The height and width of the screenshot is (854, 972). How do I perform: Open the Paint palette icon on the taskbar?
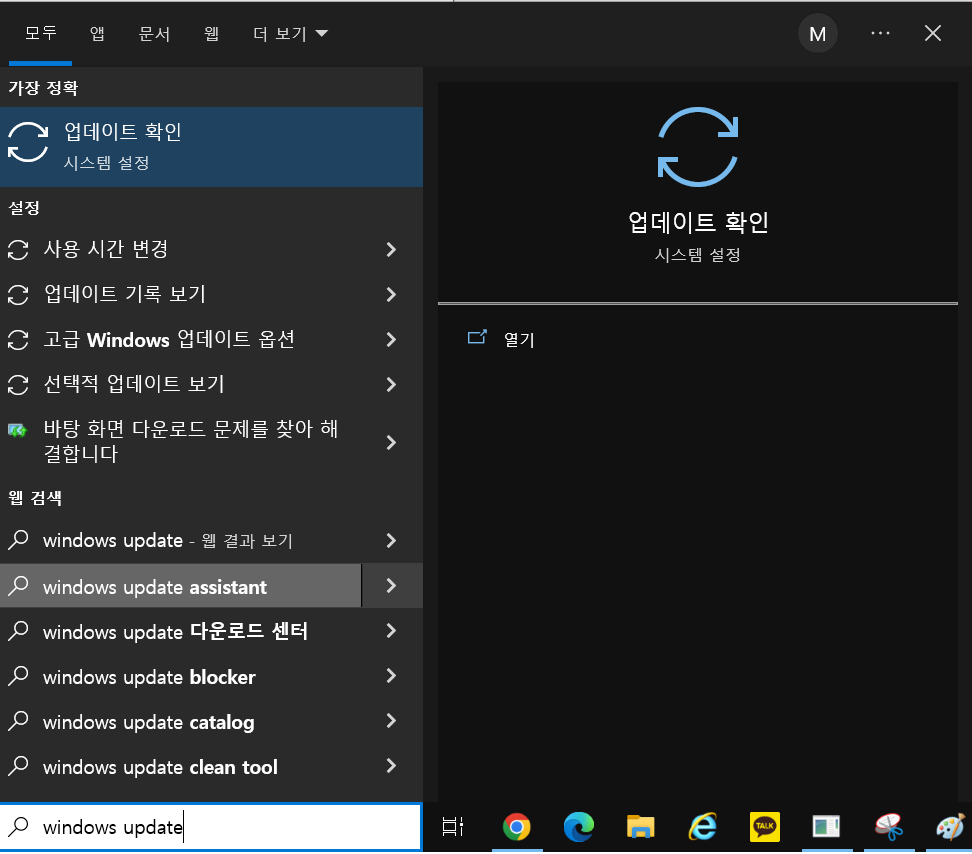coord(951,827)
